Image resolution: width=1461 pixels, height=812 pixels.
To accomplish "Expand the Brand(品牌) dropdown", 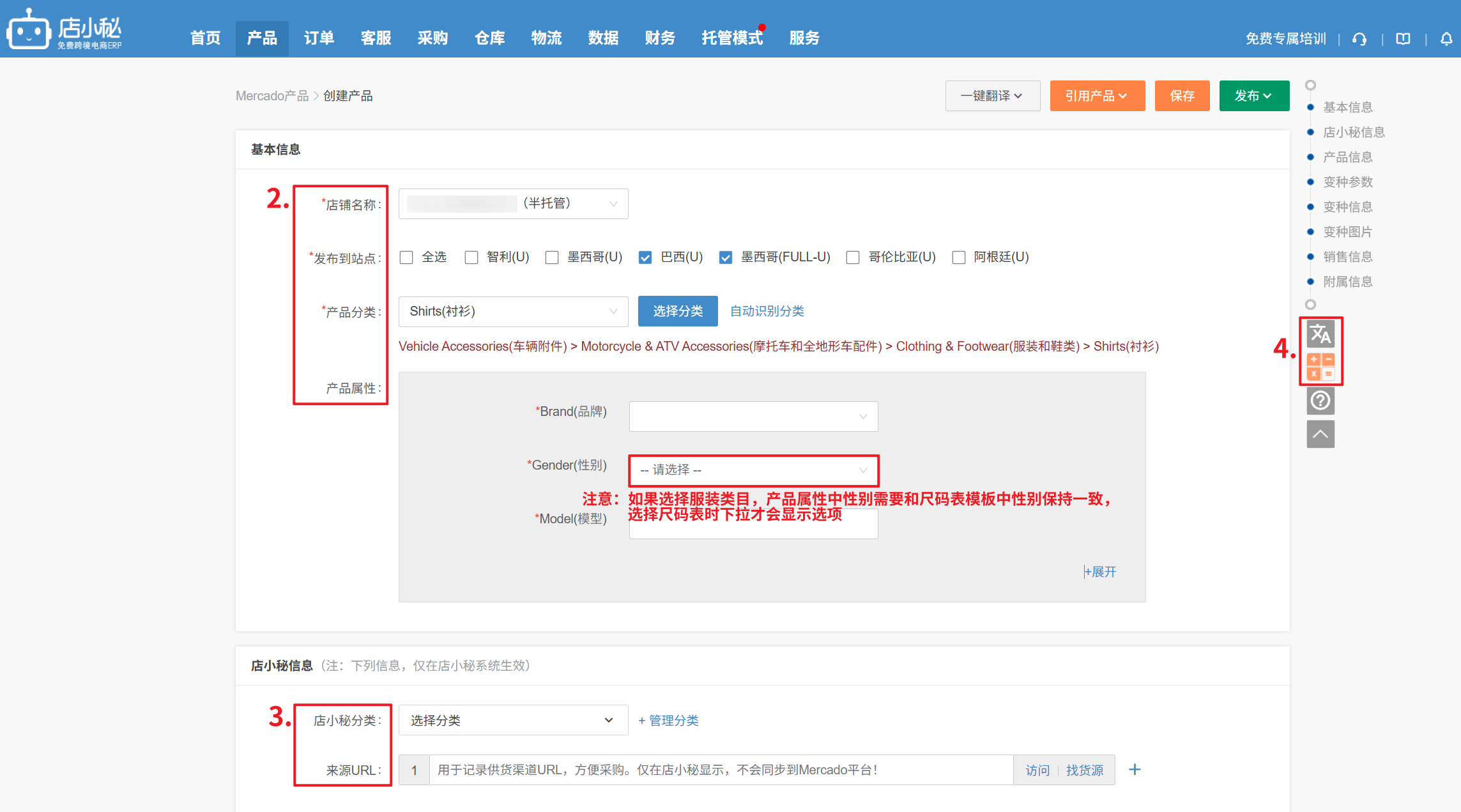I will pyautogui.click(x=753, y=417).
